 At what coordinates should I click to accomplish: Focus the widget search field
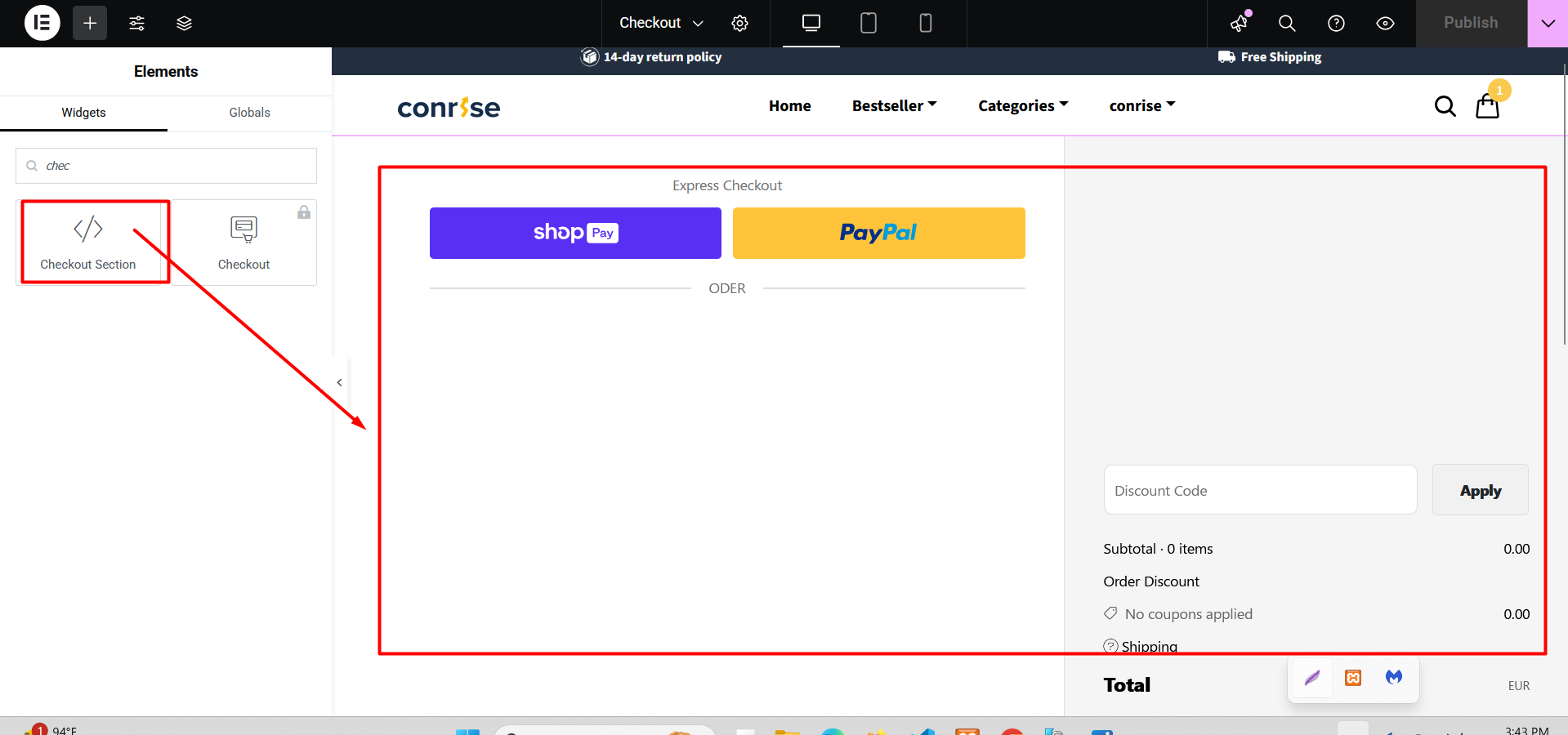click(x=166, y=166)
